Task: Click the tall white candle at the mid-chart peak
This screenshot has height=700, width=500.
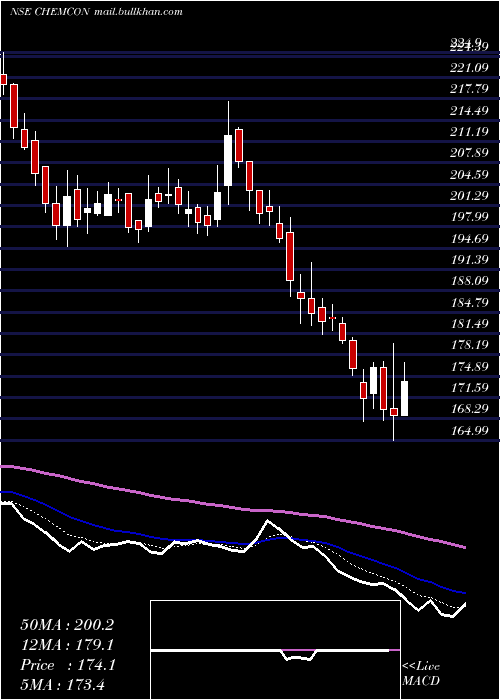Action: 228,160
